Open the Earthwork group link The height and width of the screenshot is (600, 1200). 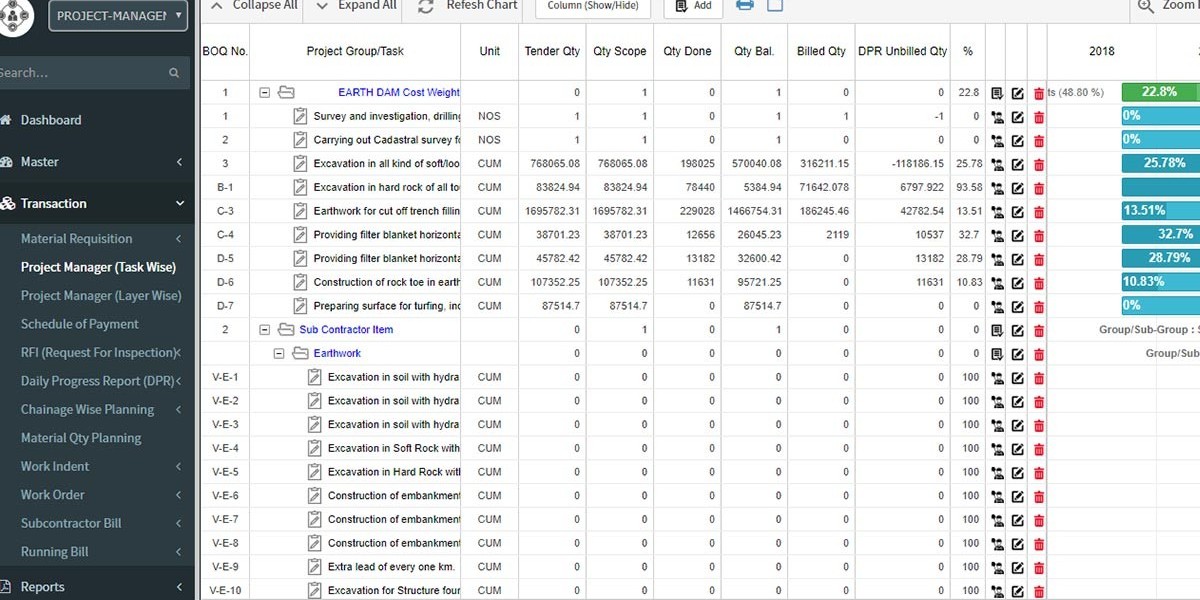[x=337, y=353]
